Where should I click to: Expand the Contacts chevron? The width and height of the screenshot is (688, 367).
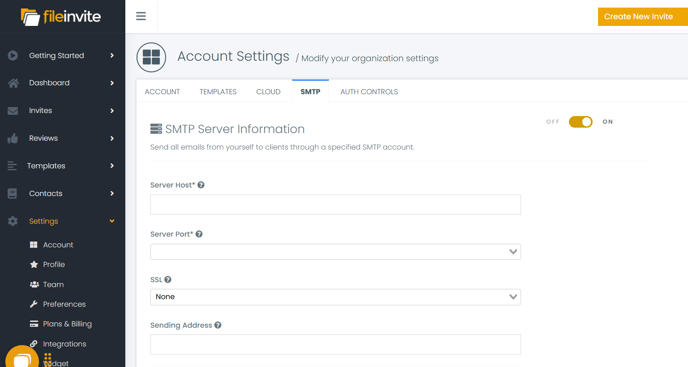(x=112, y=193)
